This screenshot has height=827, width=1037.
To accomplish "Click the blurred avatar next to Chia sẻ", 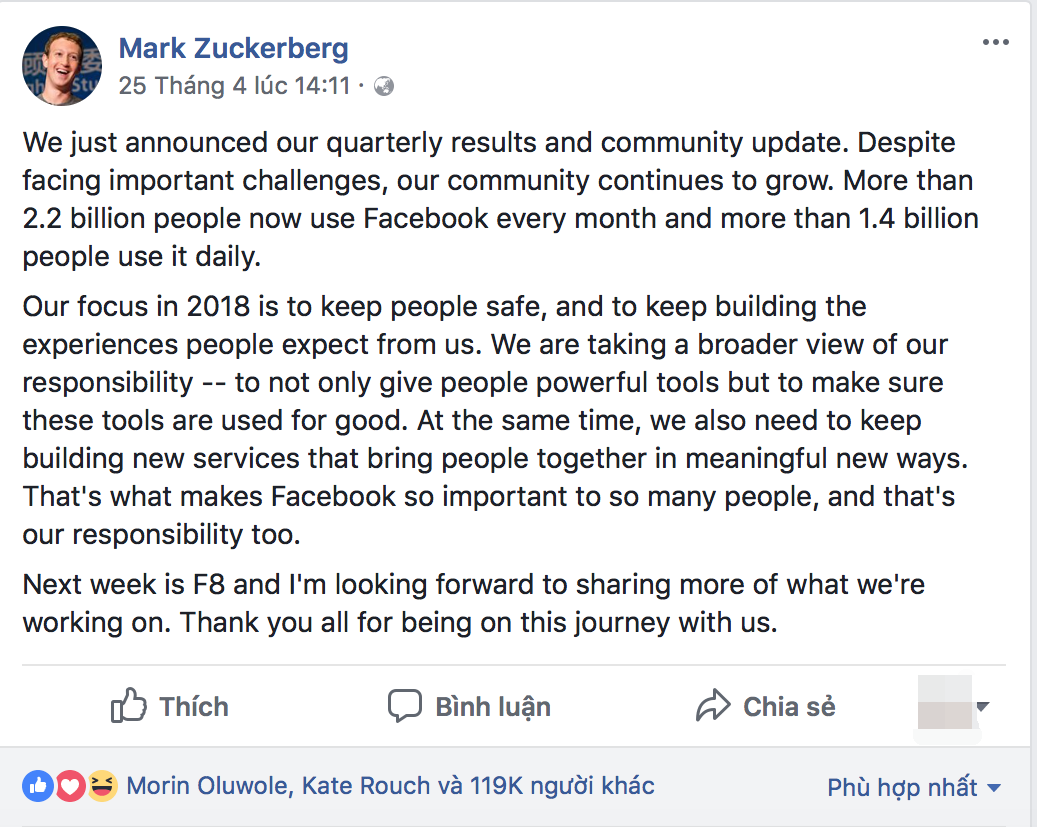I will [x=943, y=707].
